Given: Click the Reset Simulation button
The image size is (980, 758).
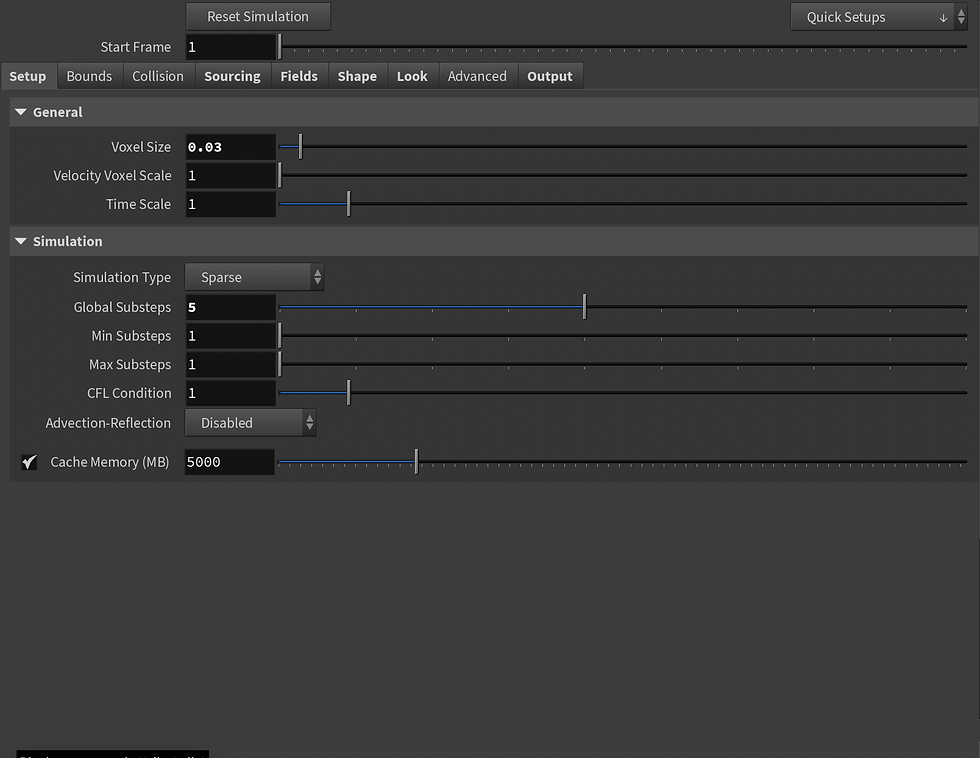Looking at the screenshot, I should 258,17.
